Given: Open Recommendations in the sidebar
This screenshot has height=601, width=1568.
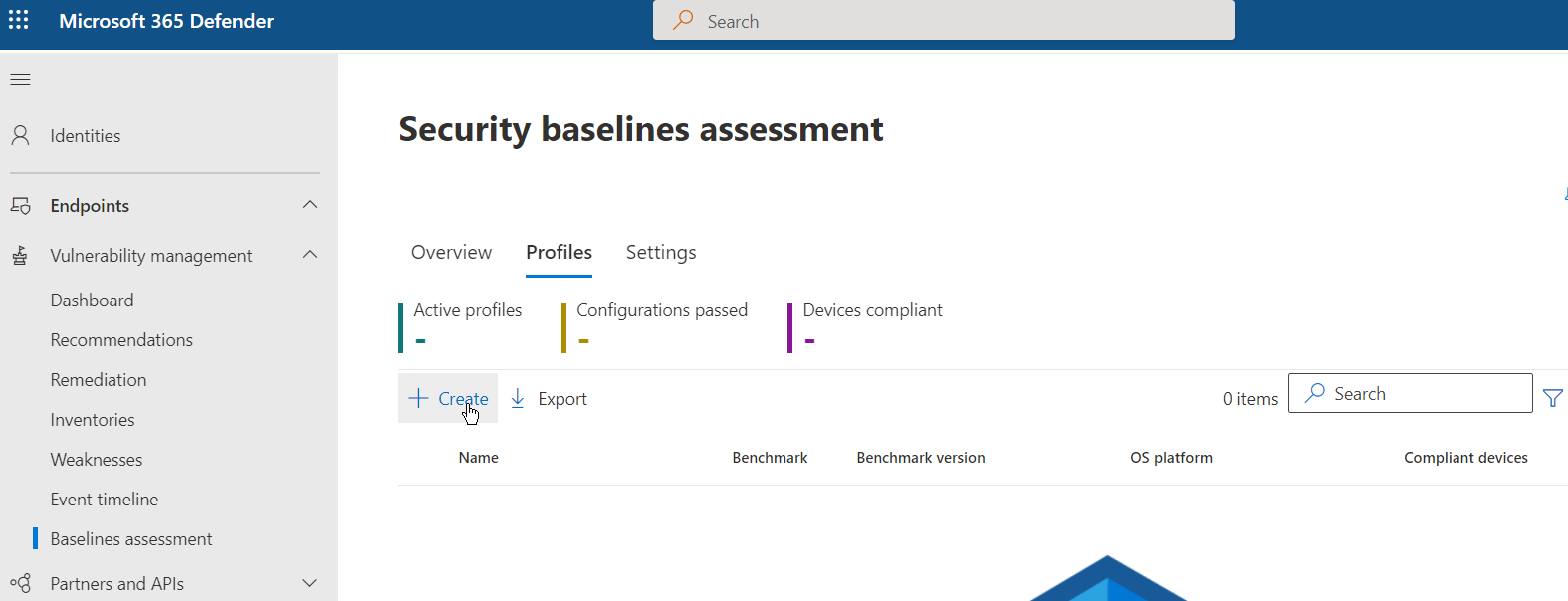Looking at the screenshot, I should tap(121, 340).
